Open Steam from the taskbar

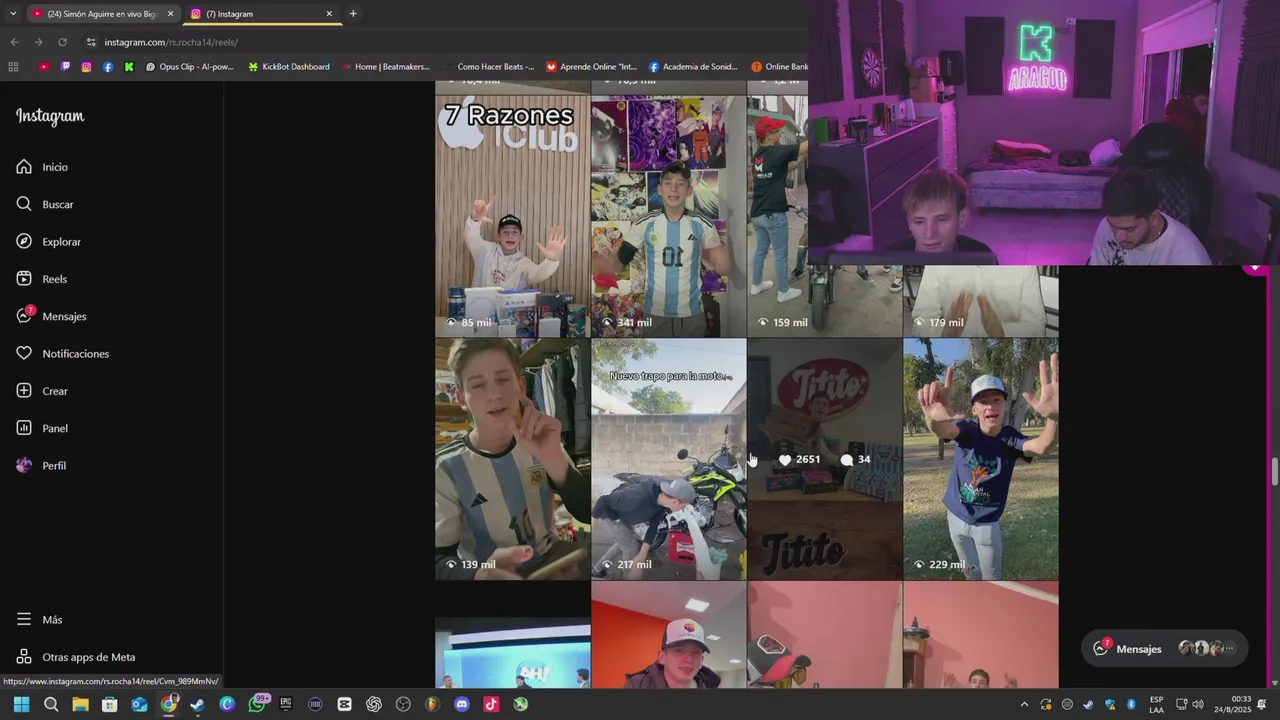pyautogui.click(x=198, y=704)
